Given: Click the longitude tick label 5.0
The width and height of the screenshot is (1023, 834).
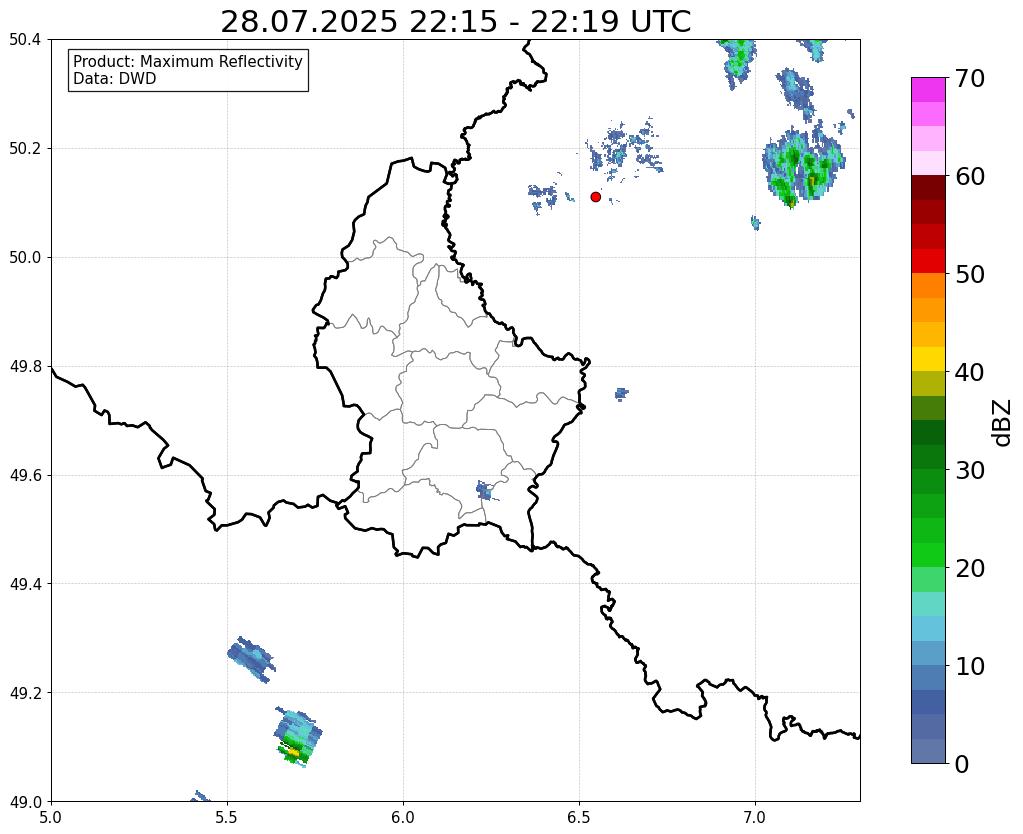Looking at the screenshot, I should [51, 817].
